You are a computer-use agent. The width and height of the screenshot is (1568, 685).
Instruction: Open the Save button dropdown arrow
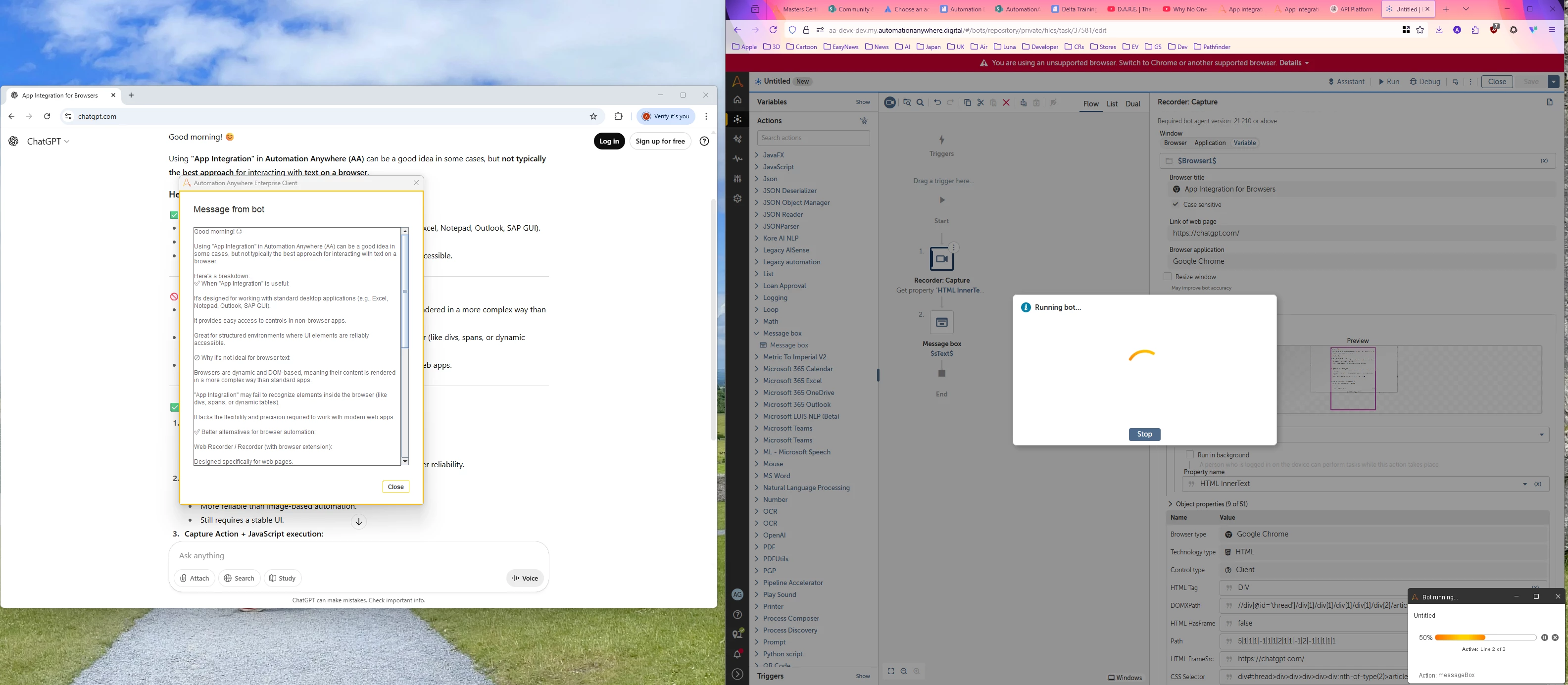1553,82
